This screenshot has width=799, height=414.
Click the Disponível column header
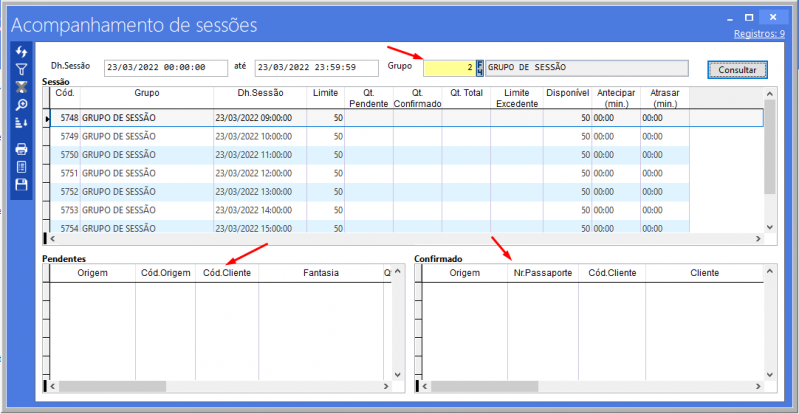coord(568,97)
